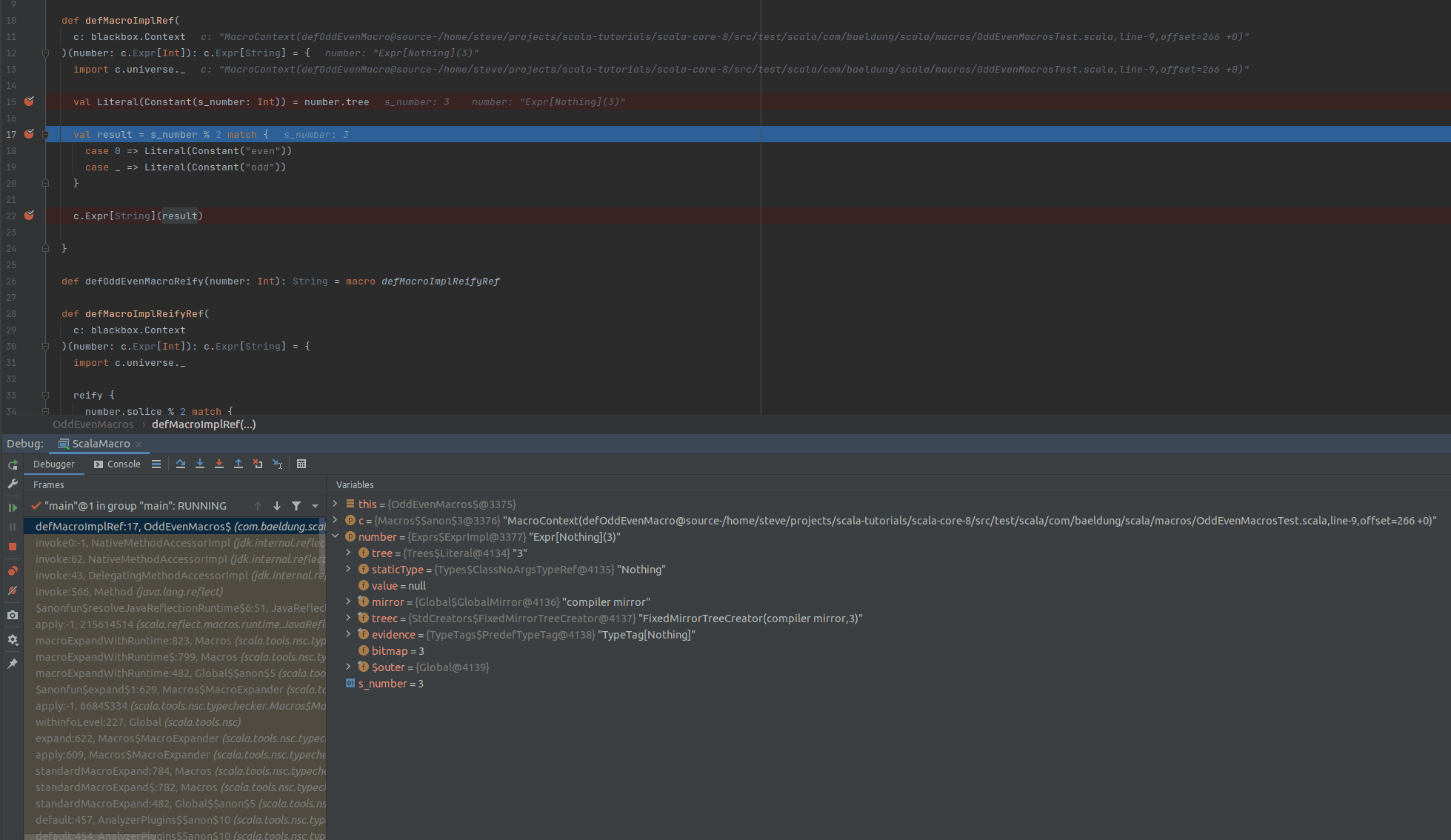
Task: Open the thread selector dropdown
Action: [x=316, y=506]
